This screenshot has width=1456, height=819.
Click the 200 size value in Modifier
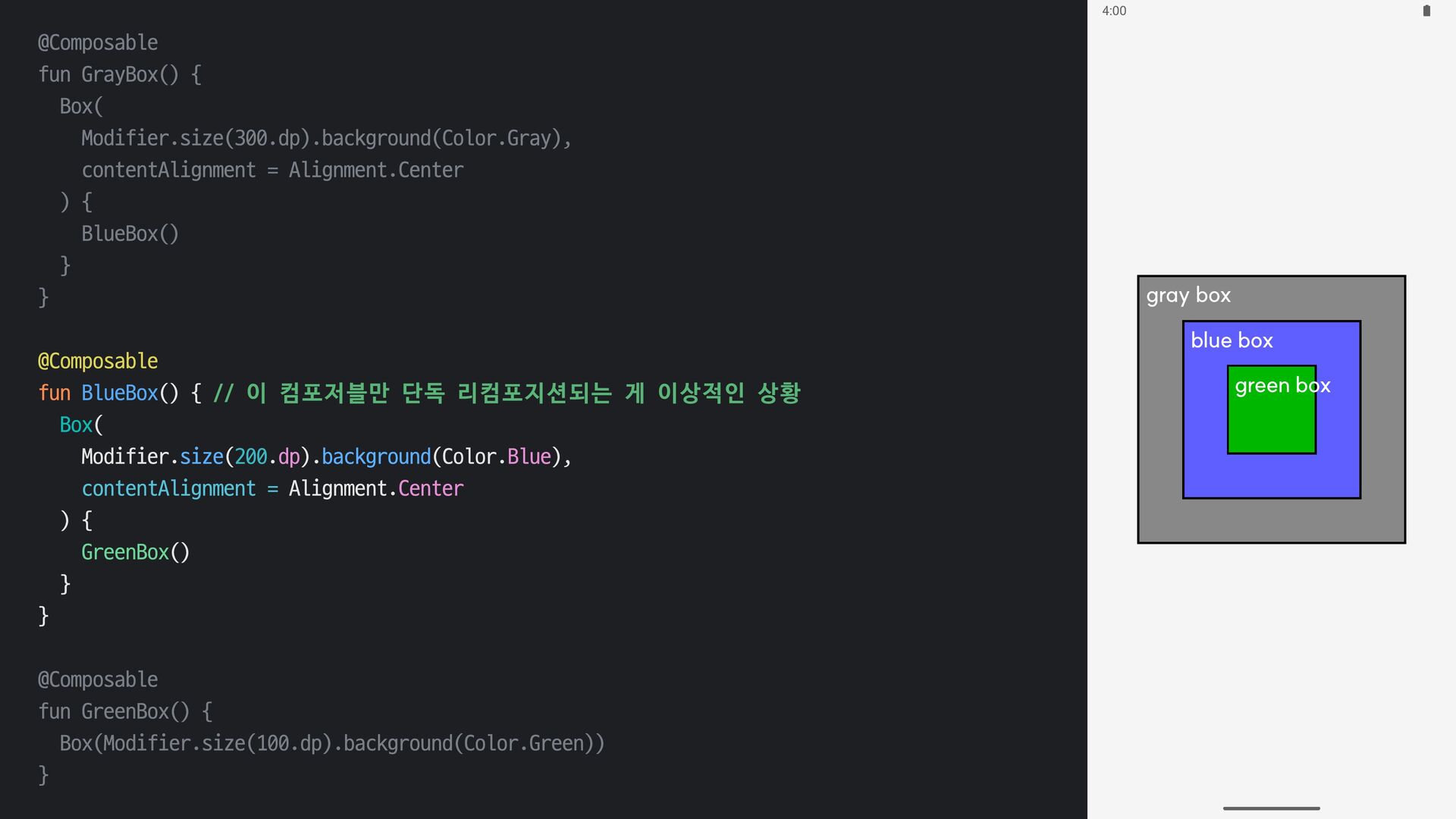coord(251,457)
